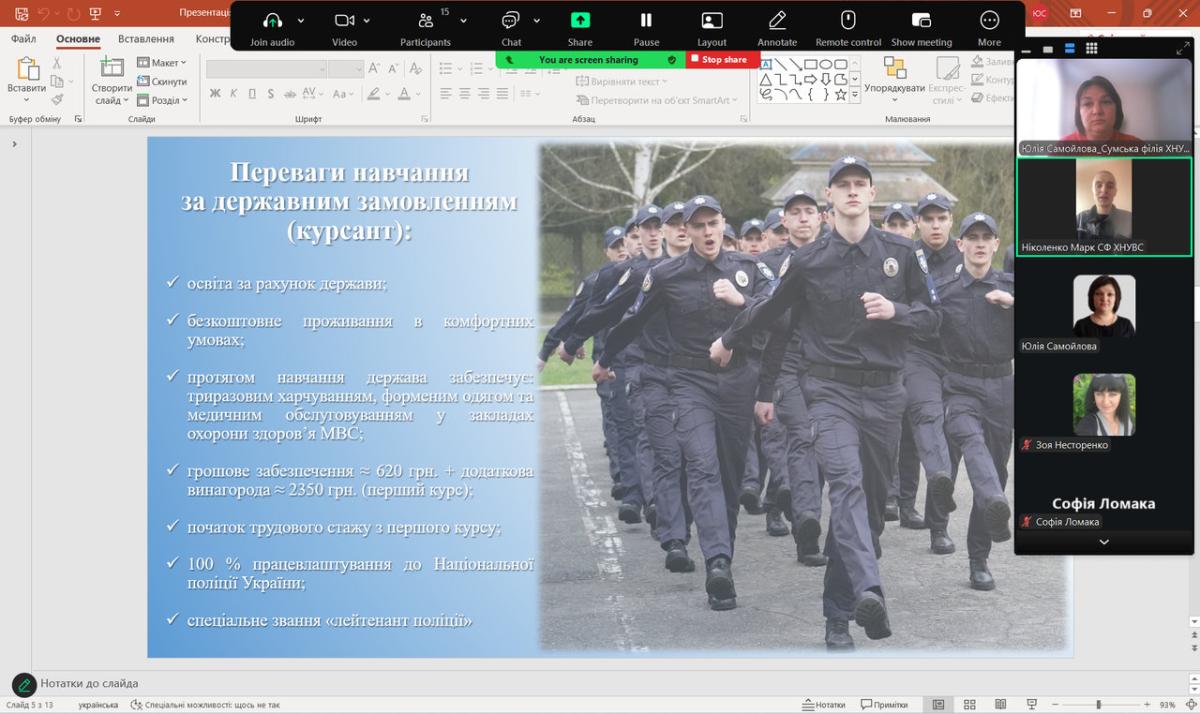
Task: Select Ніколенко Марк's video thumbnail
Action: (1104, 206)
